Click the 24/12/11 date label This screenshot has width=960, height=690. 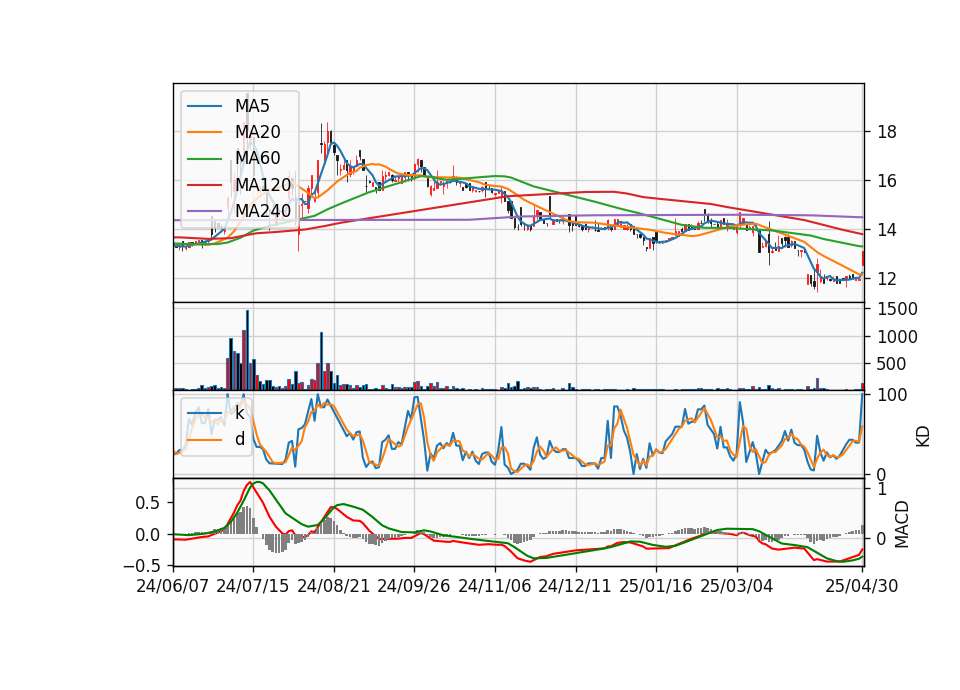[x=575, y=586]
